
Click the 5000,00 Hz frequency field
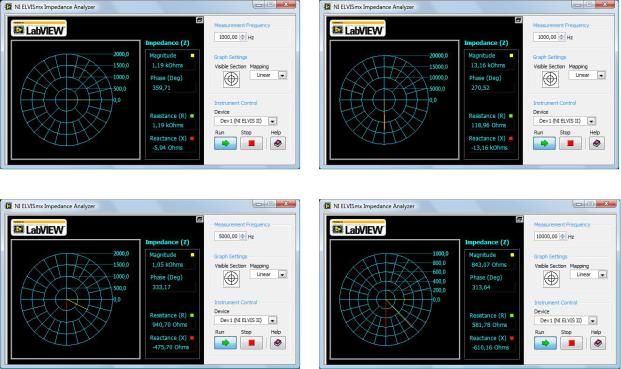(x=227, y=236)
